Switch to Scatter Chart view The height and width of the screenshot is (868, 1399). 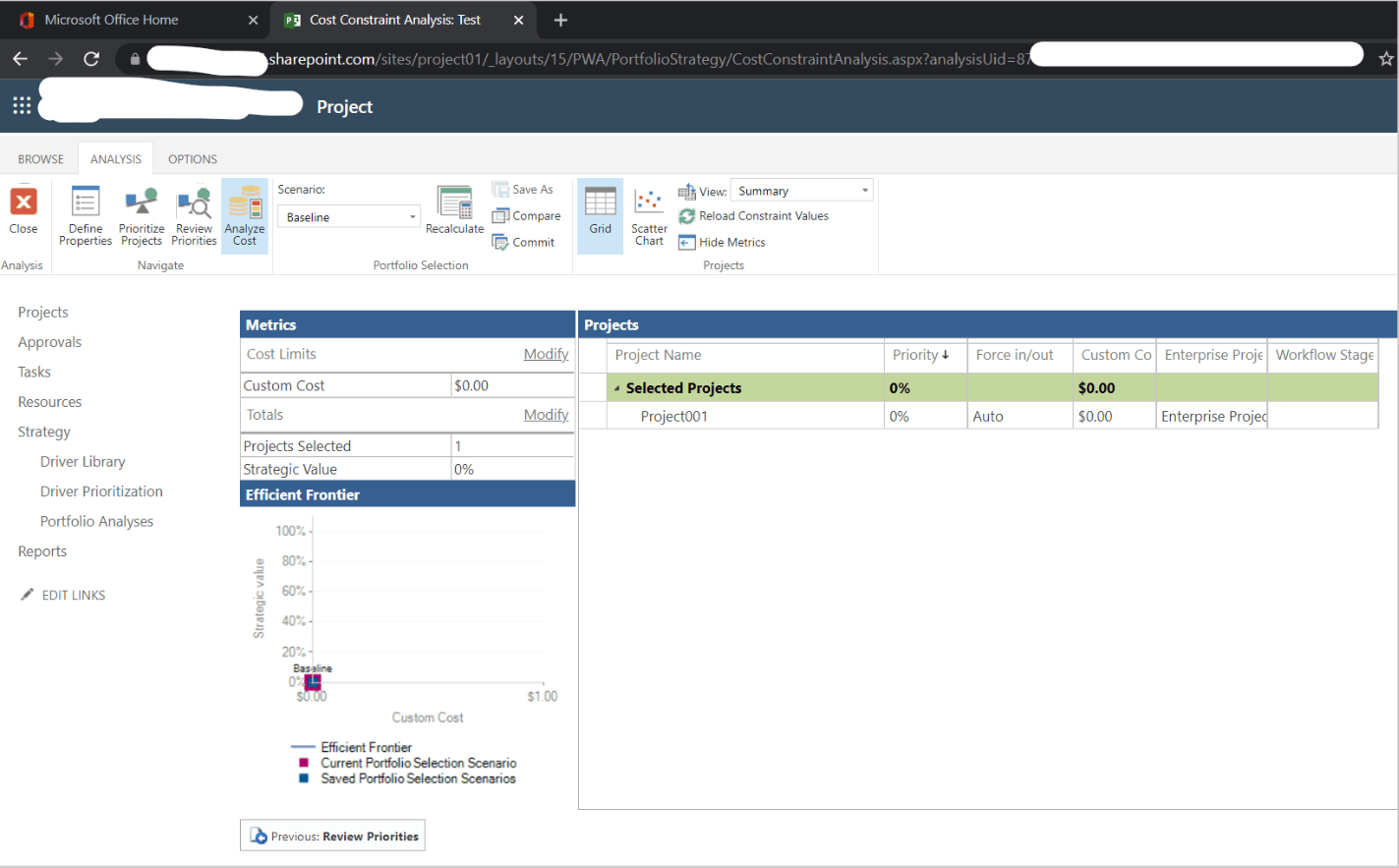649,215
